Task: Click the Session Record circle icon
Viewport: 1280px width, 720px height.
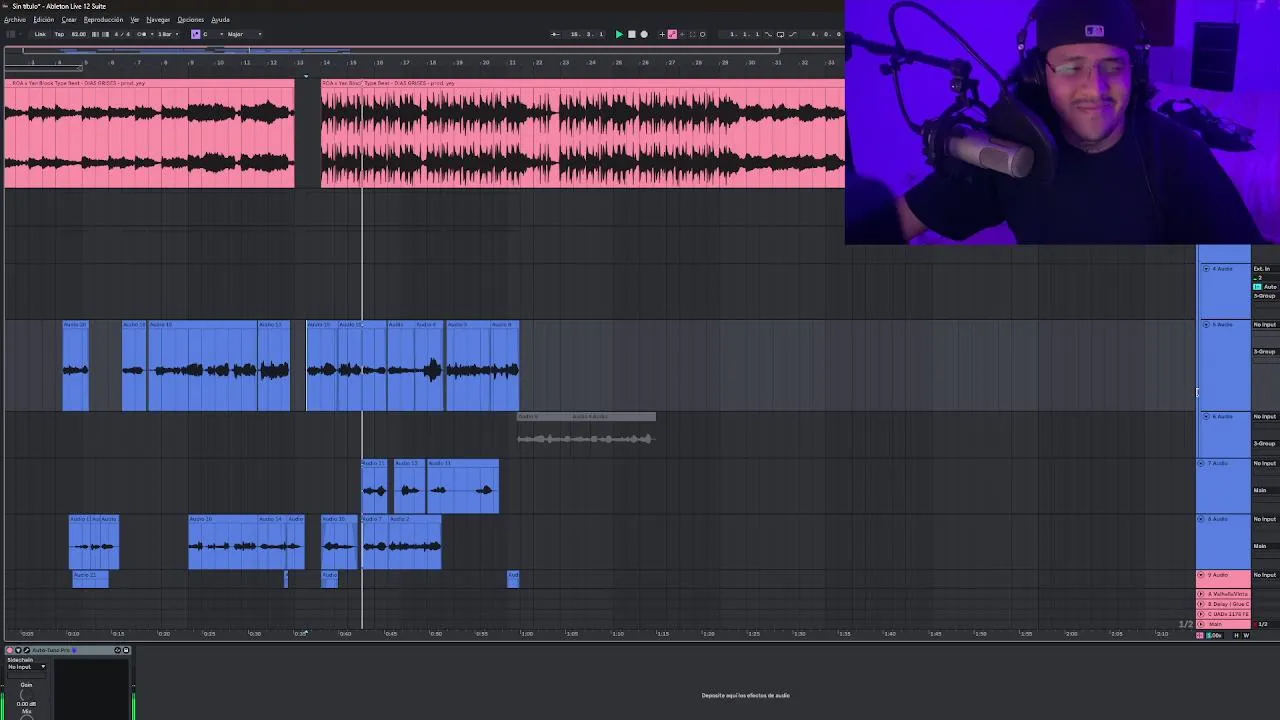Action: point(702,34)
